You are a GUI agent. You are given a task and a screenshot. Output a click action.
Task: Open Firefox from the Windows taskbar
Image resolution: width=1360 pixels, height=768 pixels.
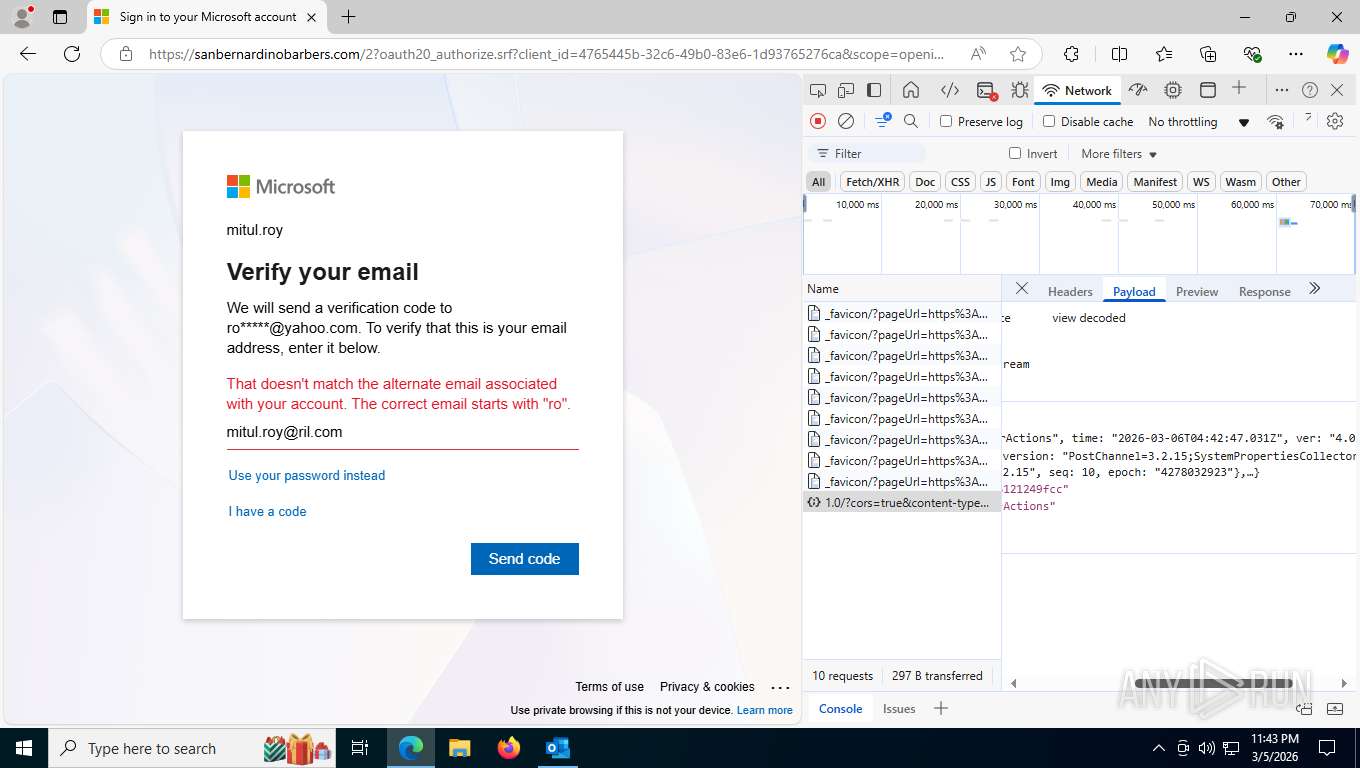(x=509, y=748)
